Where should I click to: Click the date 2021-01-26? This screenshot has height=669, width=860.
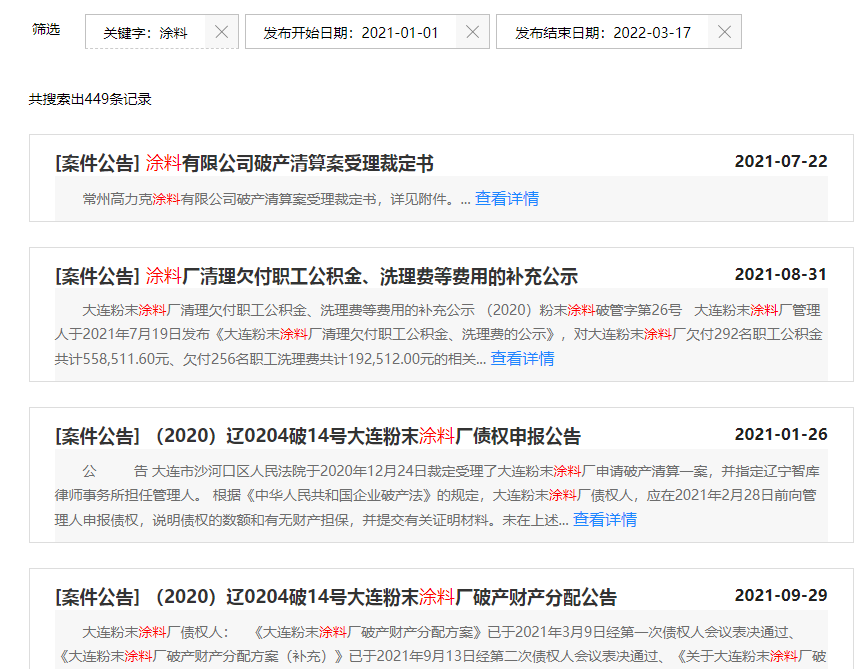click(x=781, y=434)
